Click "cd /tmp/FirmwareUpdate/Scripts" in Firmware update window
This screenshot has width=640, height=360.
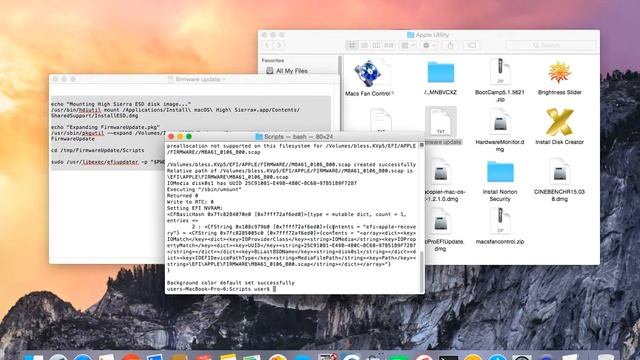(x=98, y=150)
